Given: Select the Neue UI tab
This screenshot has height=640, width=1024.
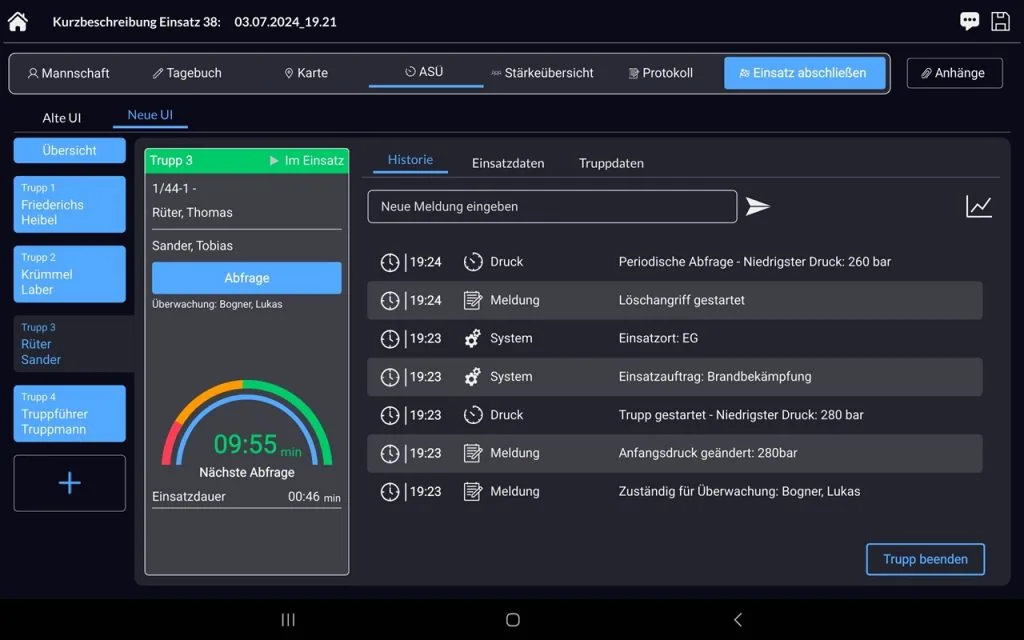Looking at the screenshot, I should (x=150, y=116).
